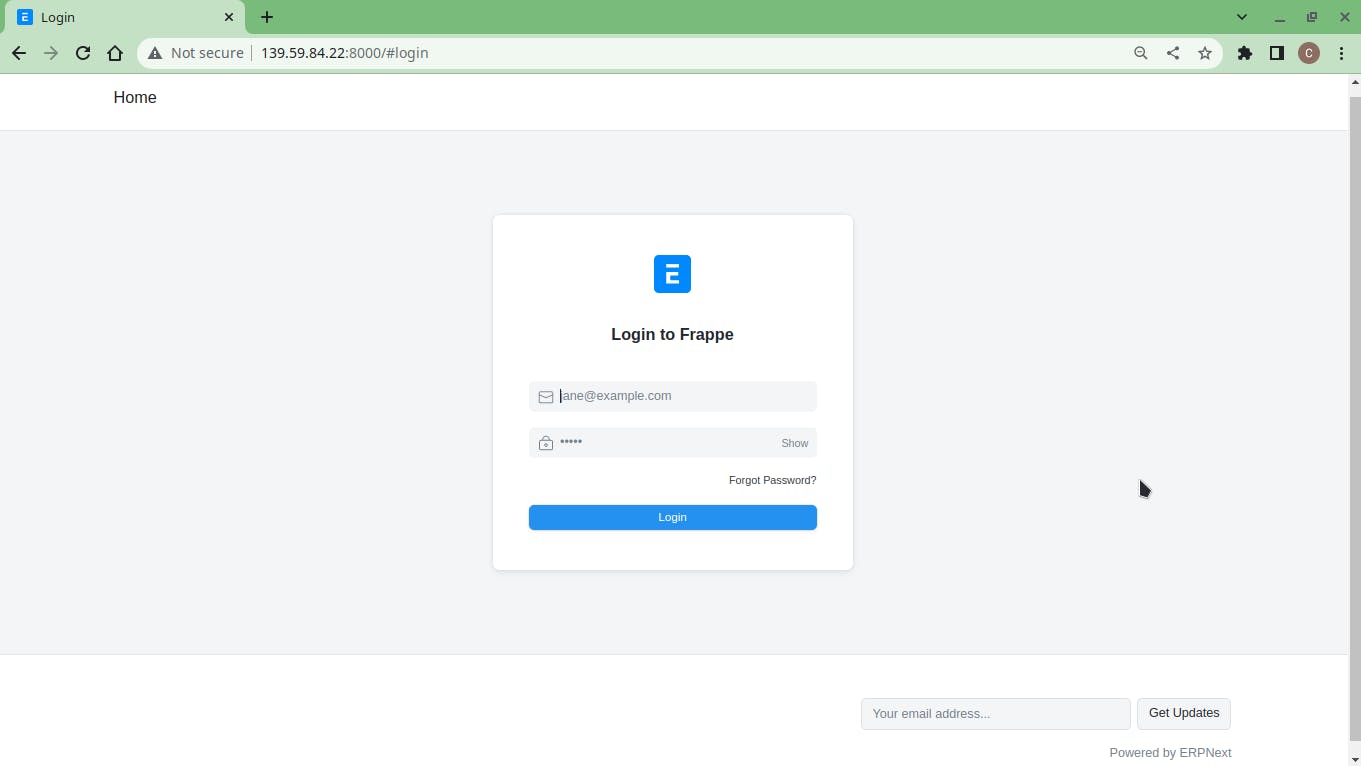Click the address bar URL
The width and height of the screenshot is (1361, 766).
tap(345, 53)
